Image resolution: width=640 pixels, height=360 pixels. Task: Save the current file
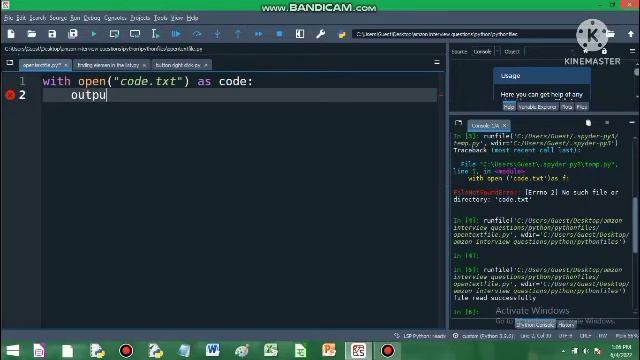click(52, 34)
